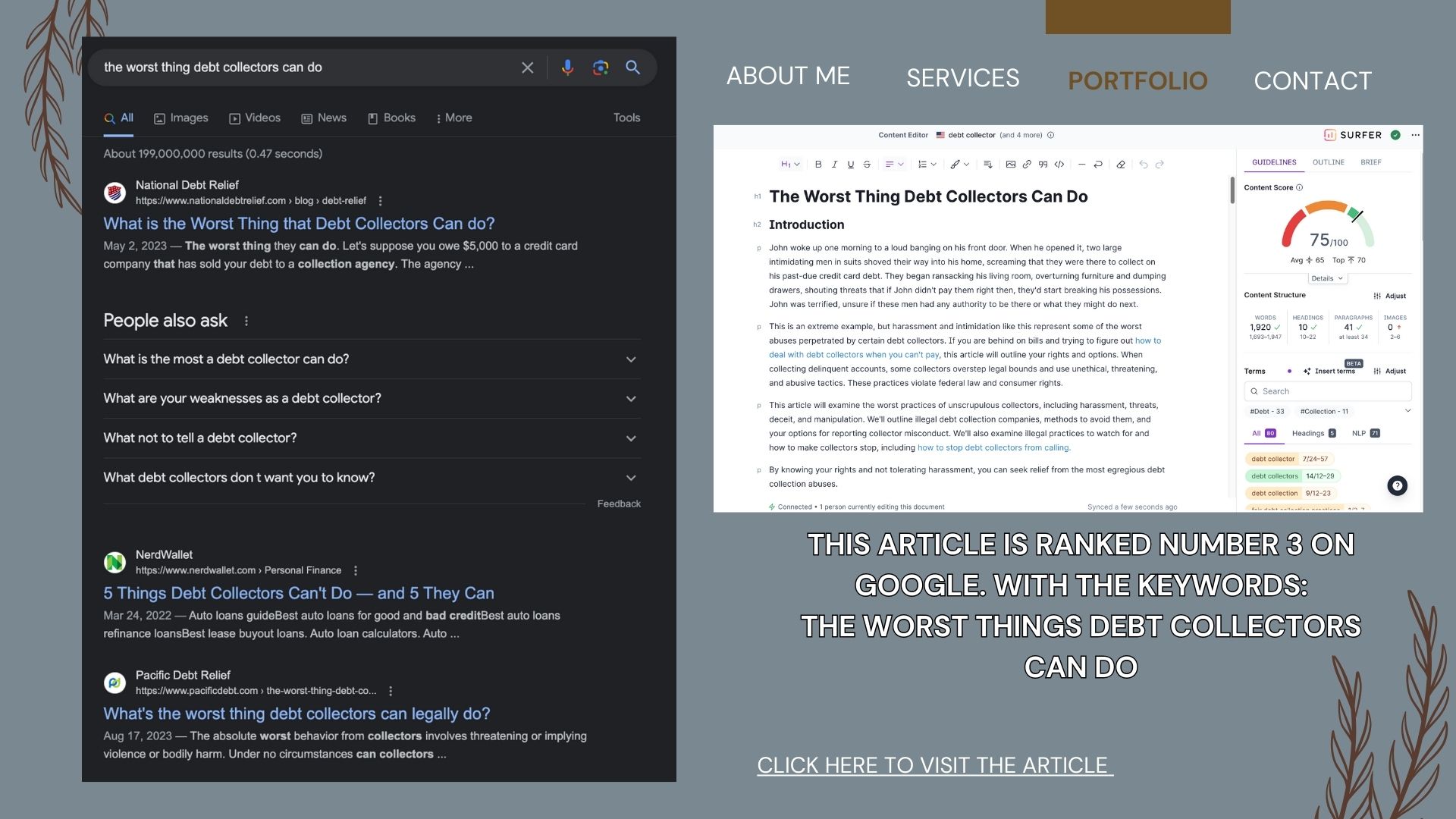
Task: Open the H1 heading style dropdown
Action: tap(790, 165)
